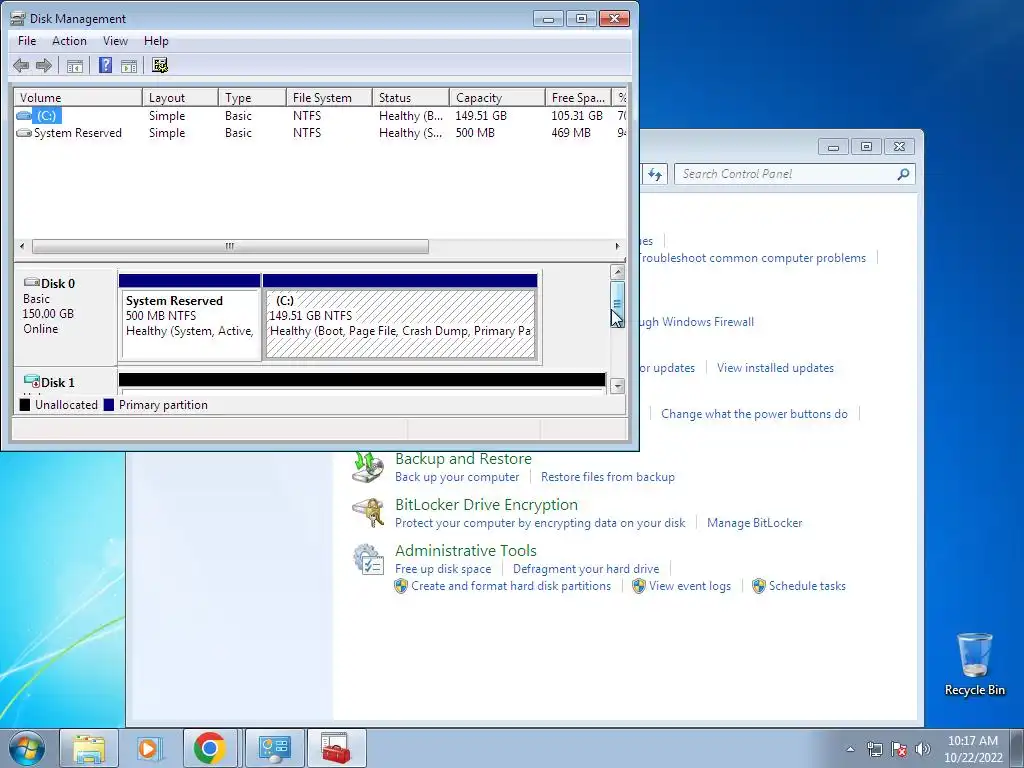
Task: Select the Disk 1 unallocated black bar
Action: pyautogui.click(x=362, y=380)
